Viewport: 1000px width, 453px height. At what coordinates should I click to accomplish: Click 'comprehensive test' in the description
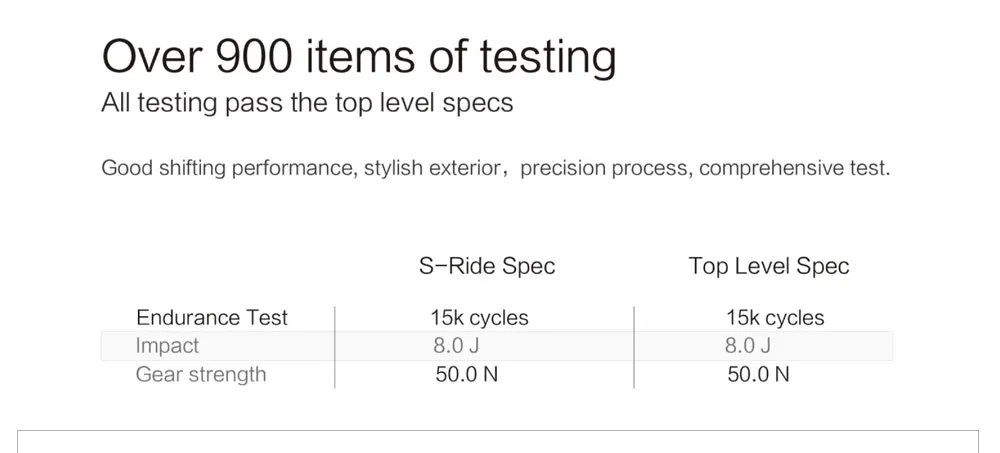(x=794, y=168)
